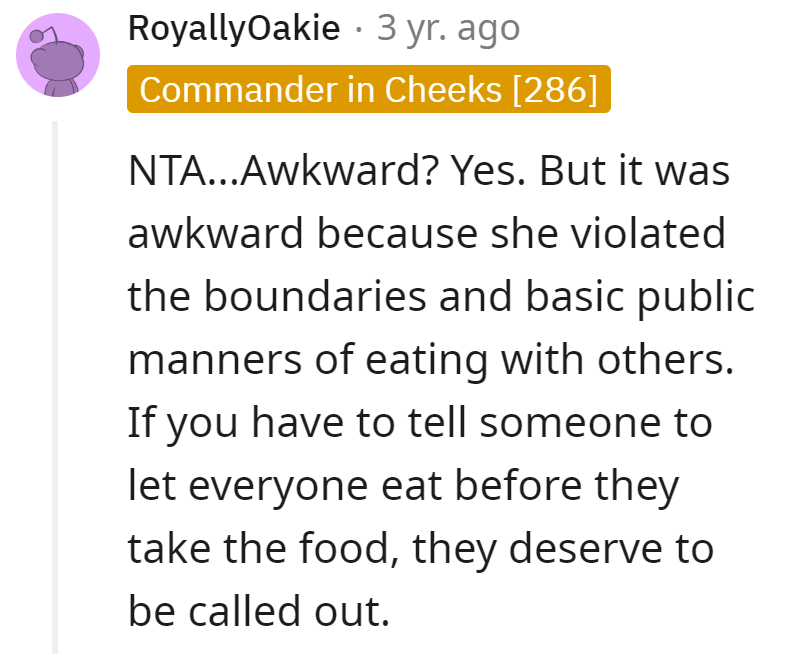Select the 'Commander in Cheeks [286]' flair
Viewport: 788px width, 654px height.
369,89
